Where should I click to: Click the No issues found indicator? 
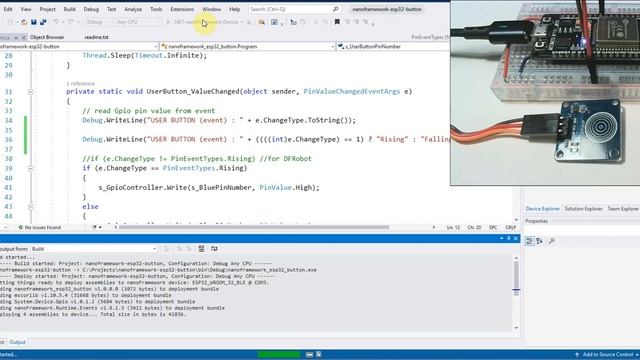[40, 227]
